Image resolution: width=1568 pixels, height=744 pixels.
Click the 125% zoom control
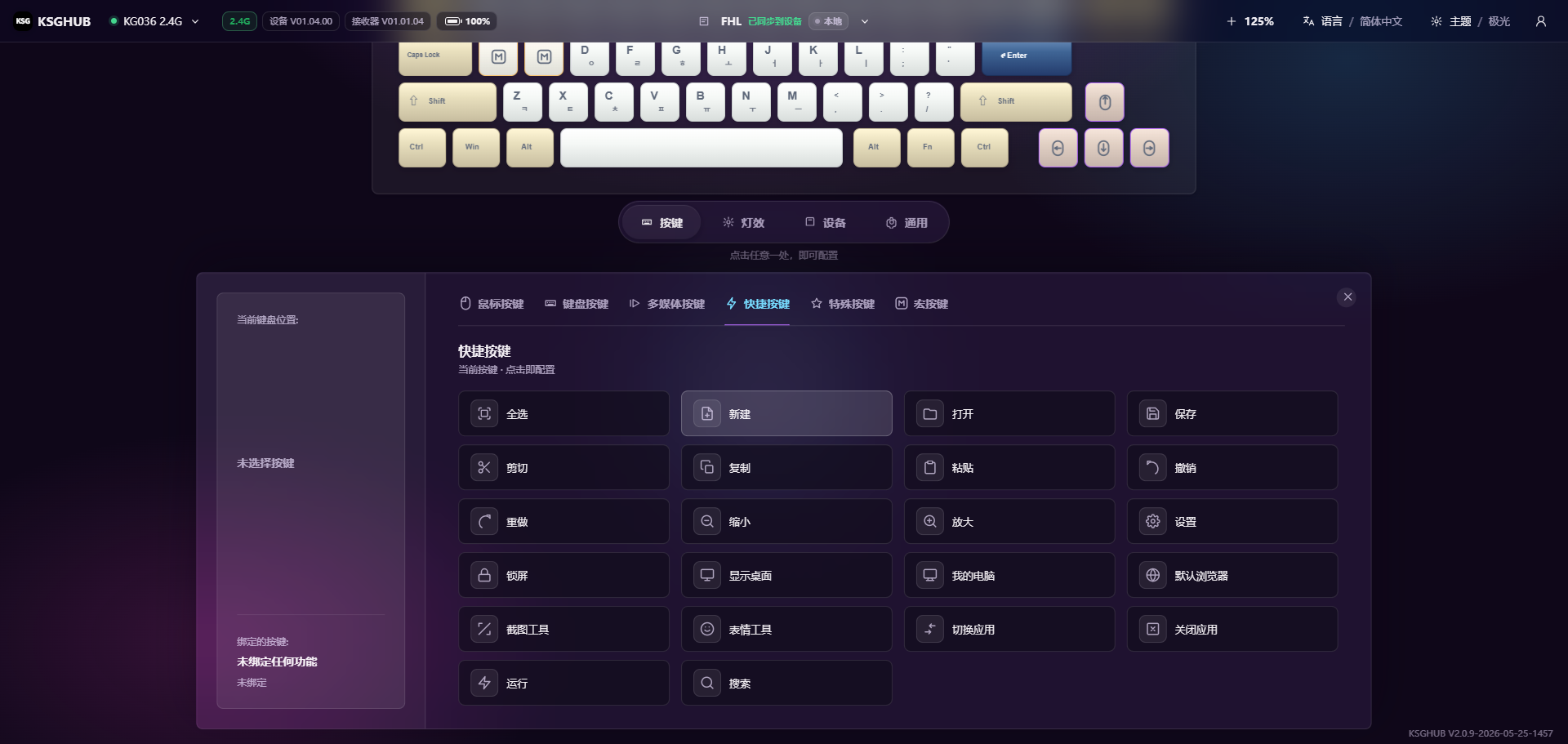[x=1249, y=21]
